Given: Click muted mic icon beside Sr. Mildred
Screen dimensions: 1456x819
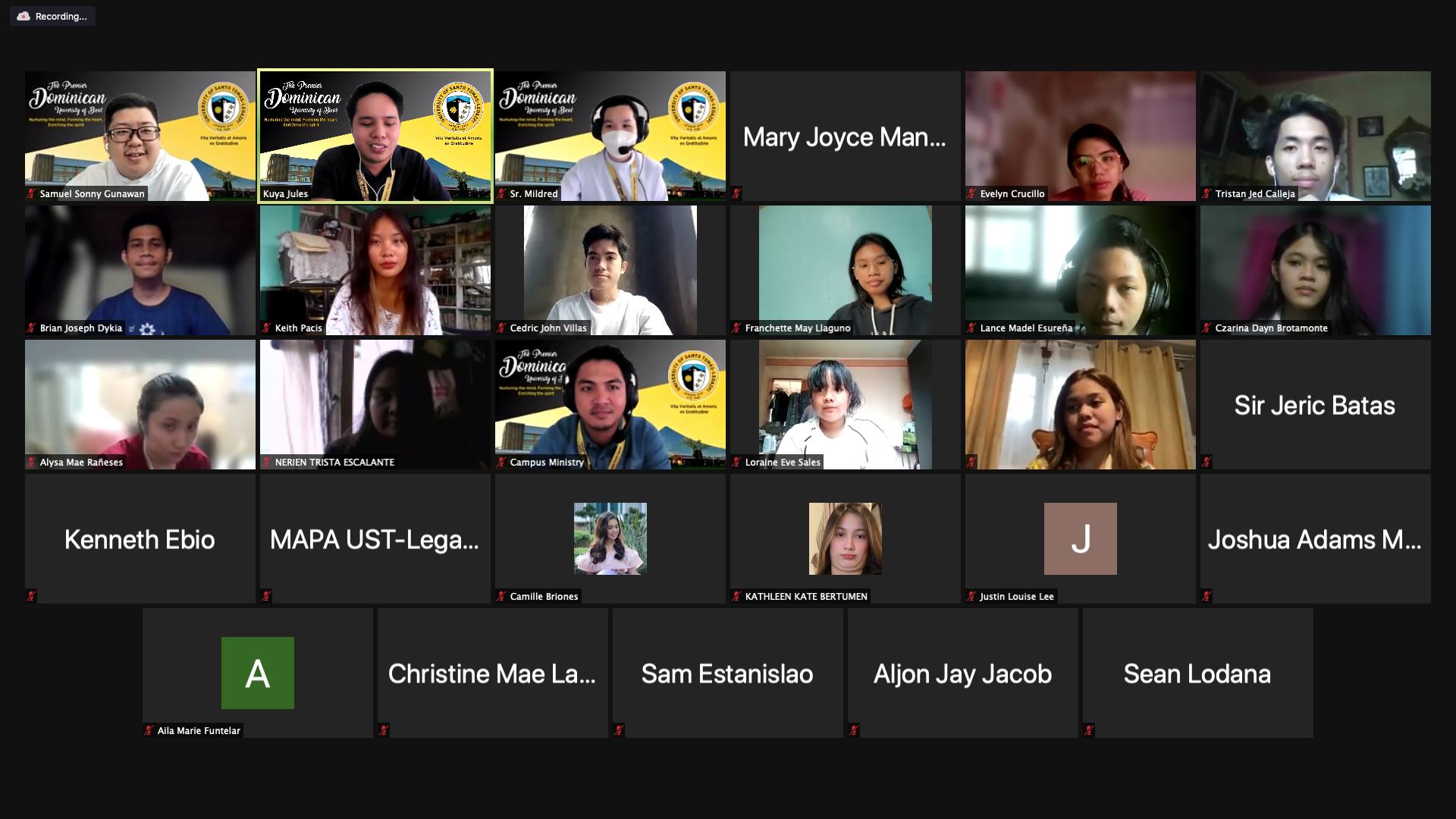Looking at the screenshot, I should [x=501, y=194].
